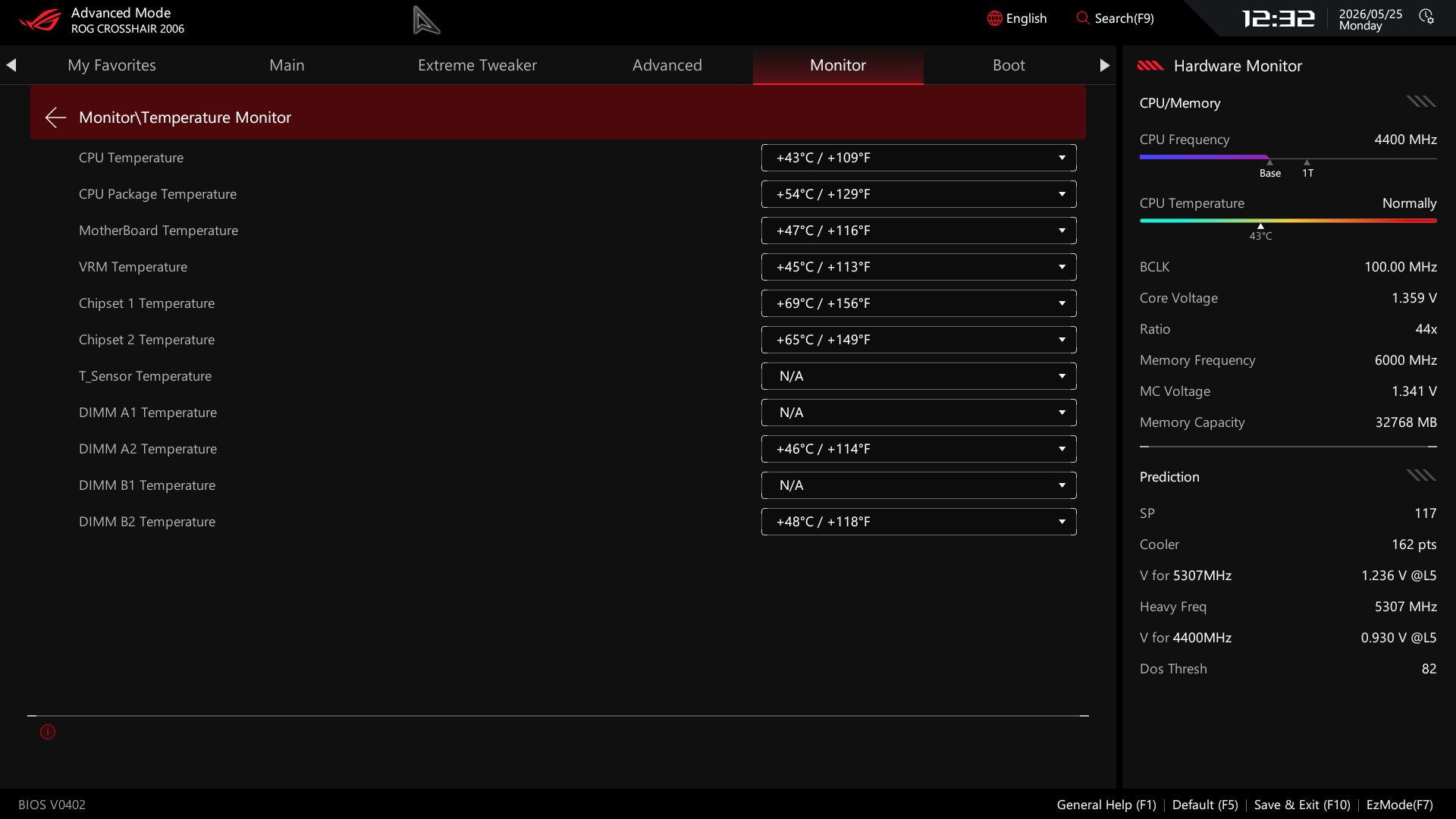The image size is (1456, 819).
Task: Click the SP value 117
Action: pos(1425,513)
